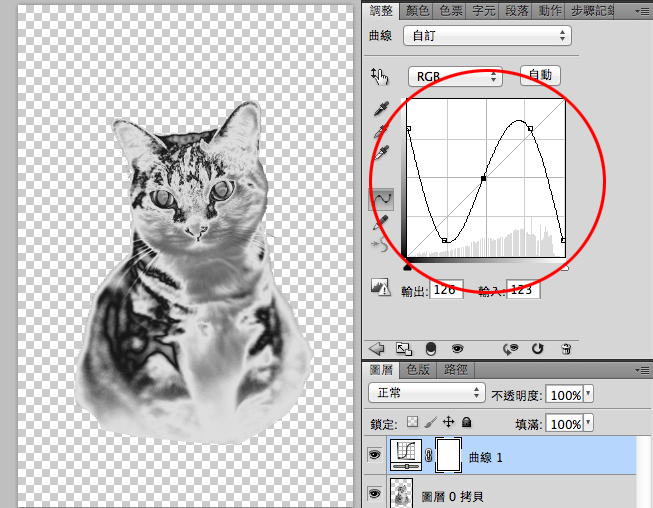Screen dimensions: 653x508
Task: Switch to the 段落 tab
Action: tap(516, 11)
